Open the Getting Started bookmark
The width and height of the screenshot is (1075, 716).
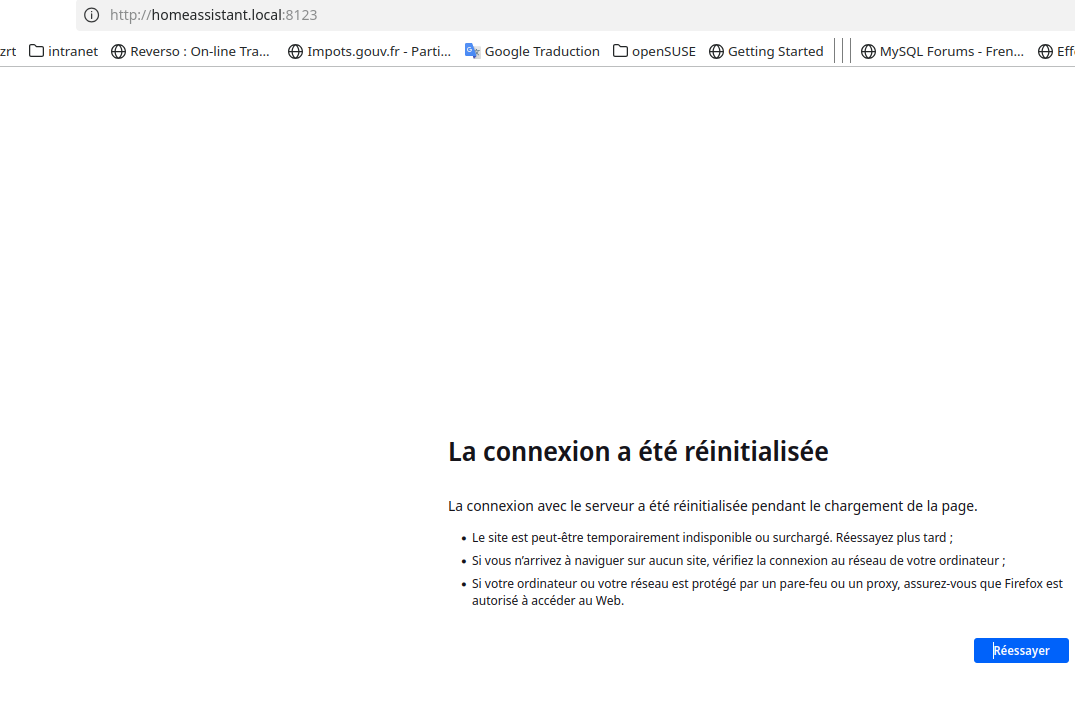tap(775, 51)
